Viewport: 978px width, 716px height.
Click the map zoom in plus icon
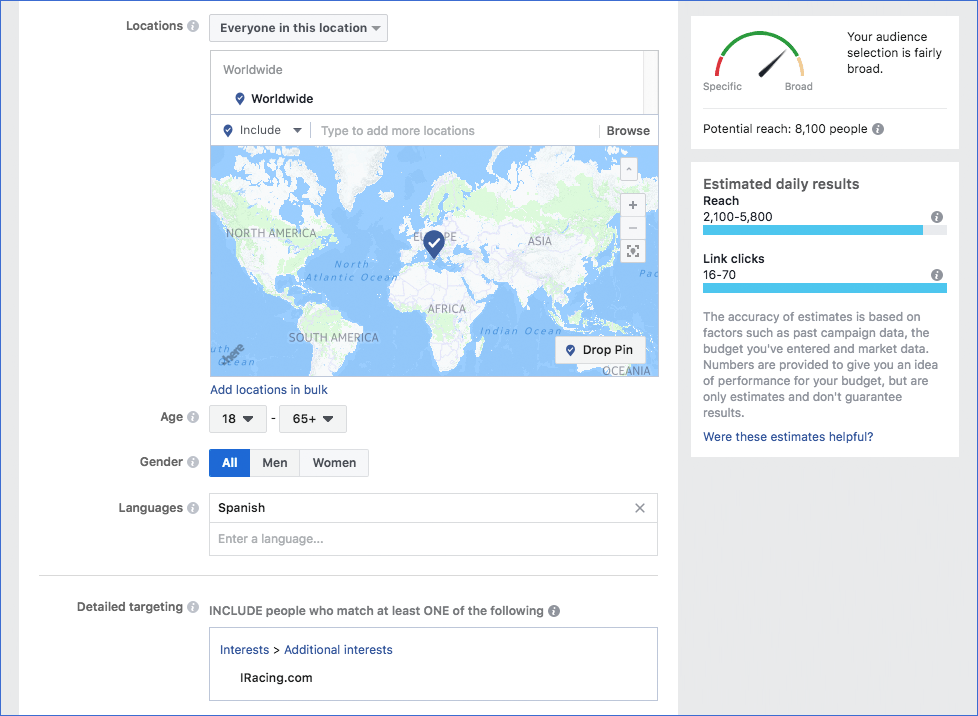632,205
